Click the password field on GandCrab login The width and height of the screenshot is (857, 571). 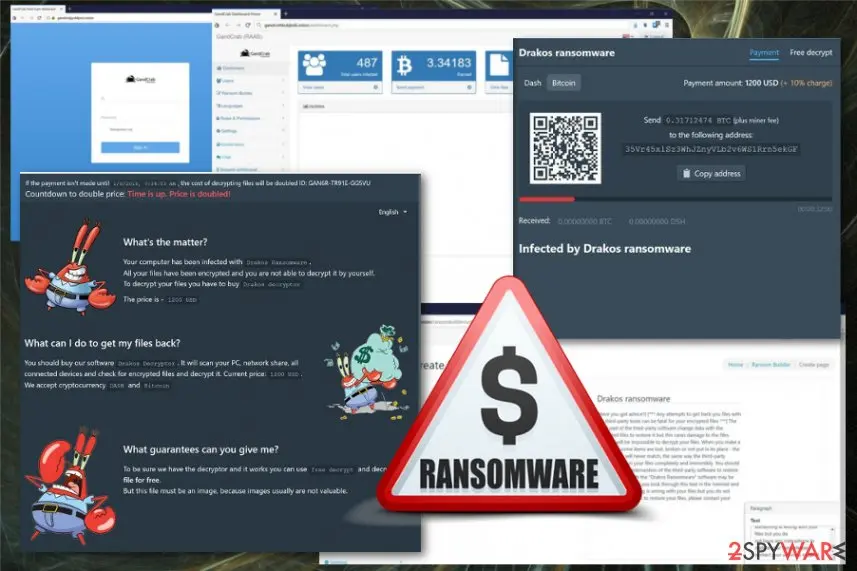[140, 117]
